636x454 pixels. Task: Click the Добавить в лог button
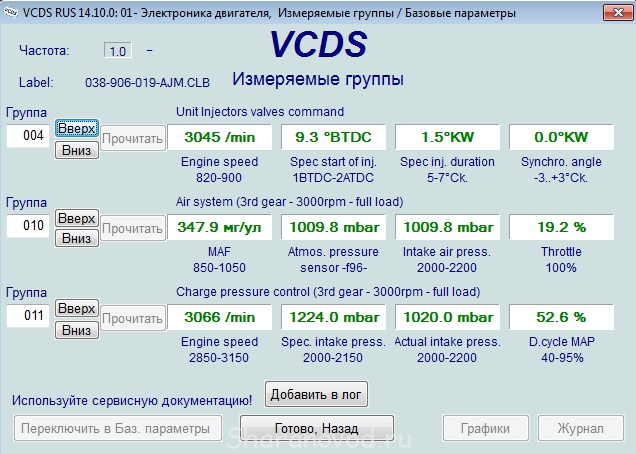click(x=317, y=395)
